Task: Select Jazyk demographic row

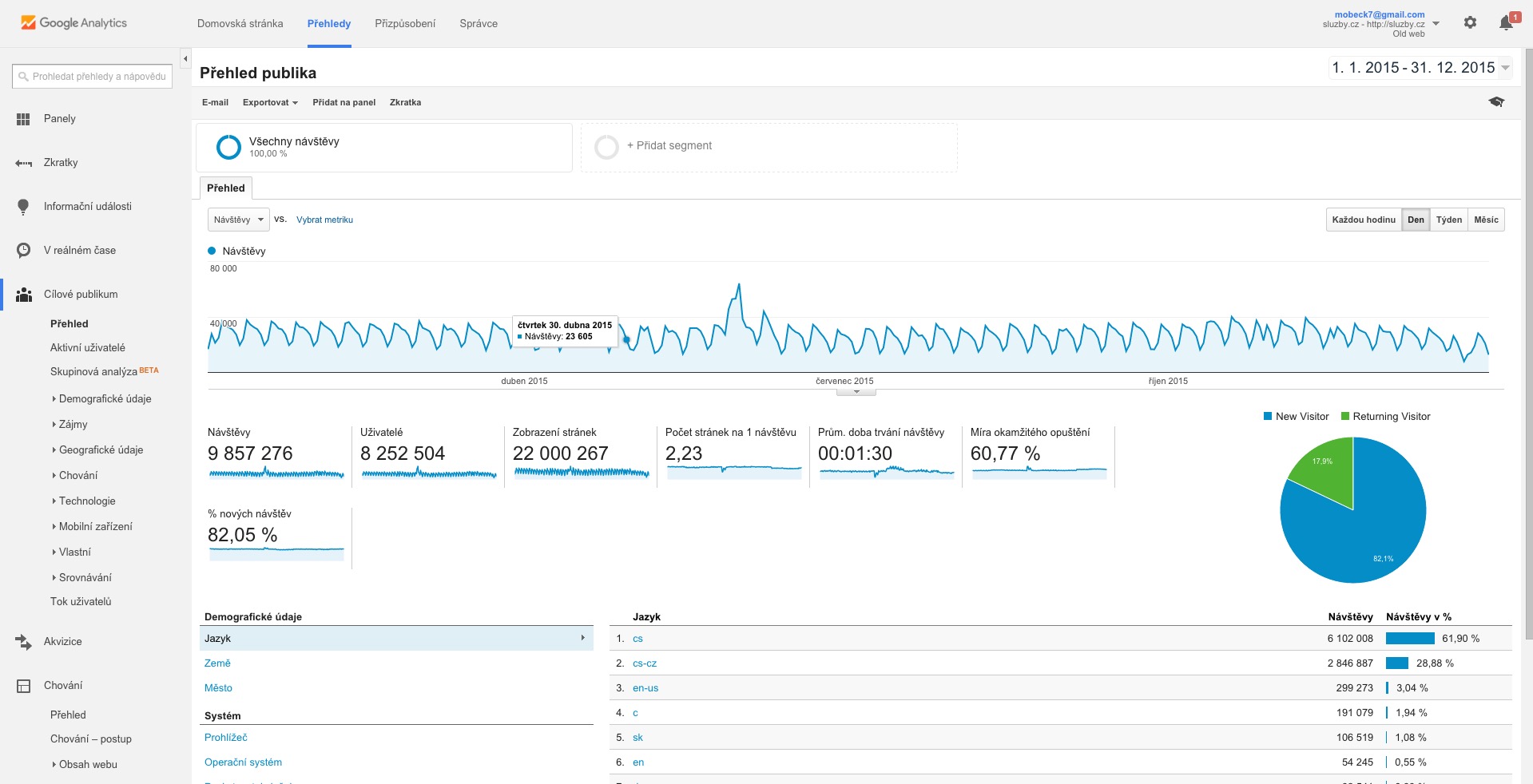Action: [x=396, y=638]
